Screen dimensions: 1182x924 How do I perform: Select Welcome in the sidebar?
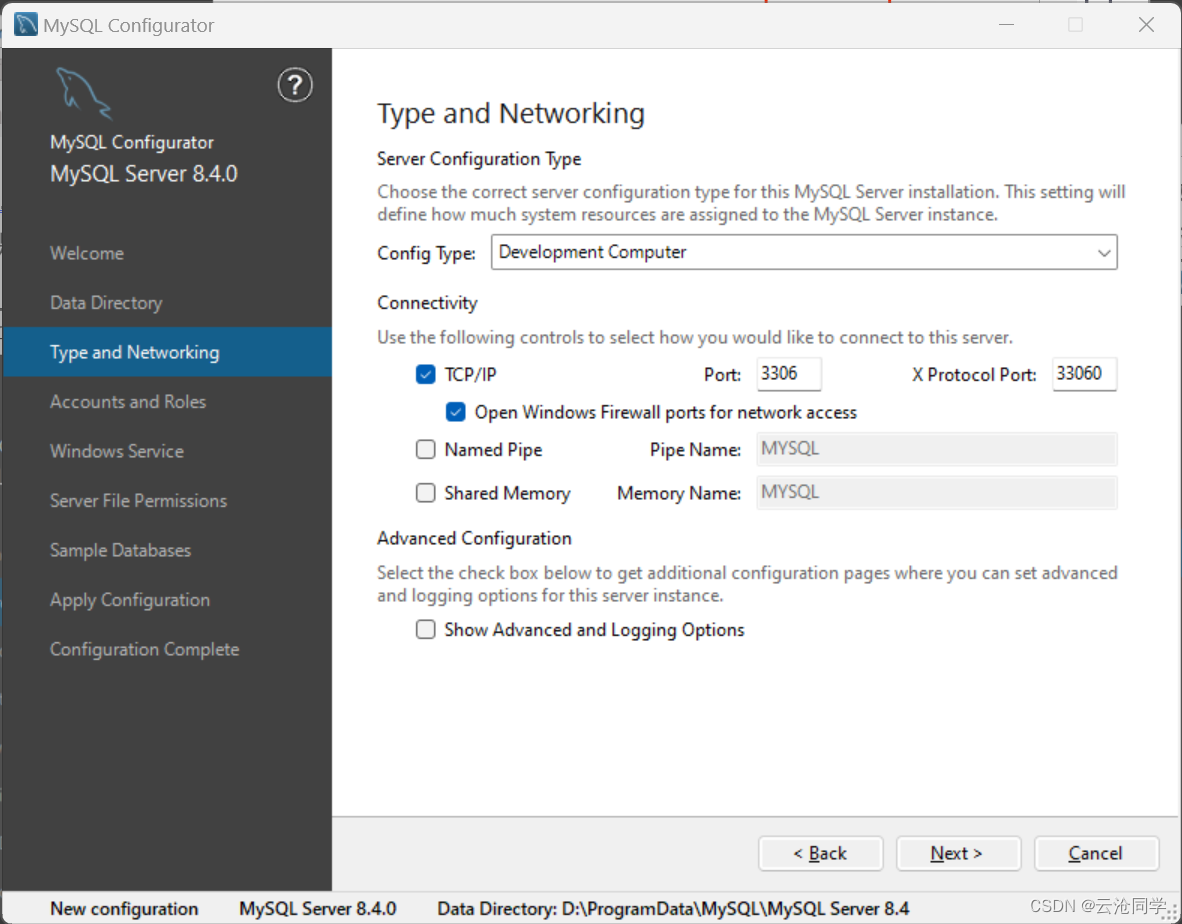coord(86,253)
